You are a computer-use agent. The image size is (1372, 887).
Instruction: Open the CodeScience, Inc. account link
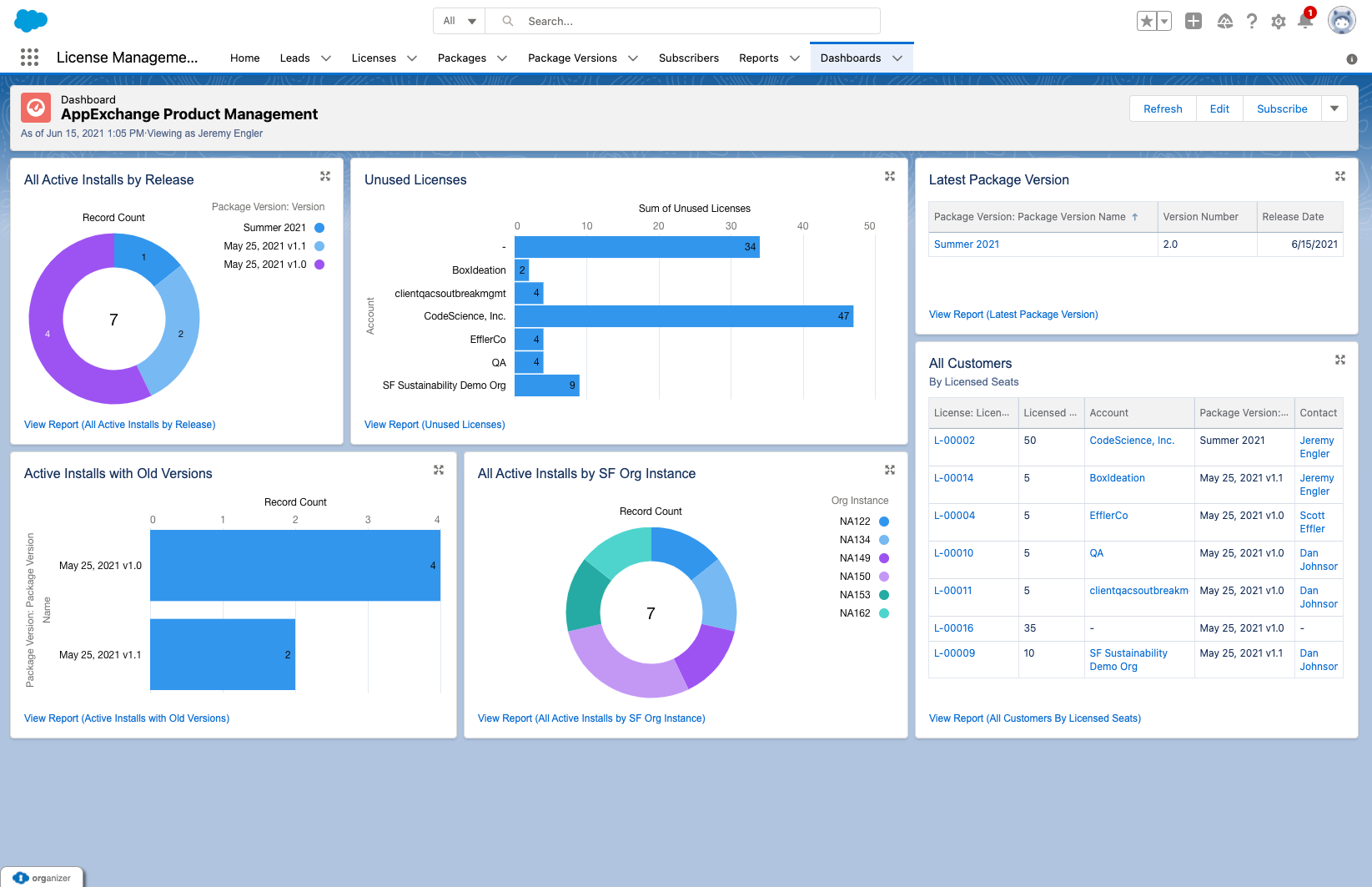1132,441
